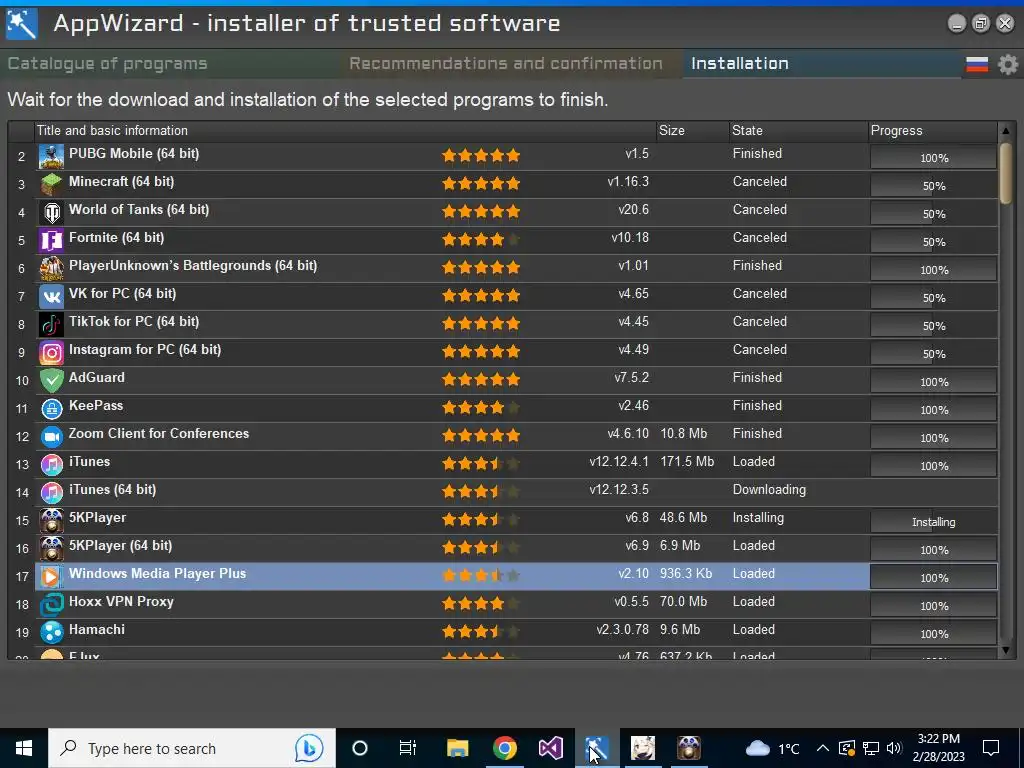Switch language with the Russian flag icon
Screen dimensions: 1024x768
pyautogui.click(x=977, y=64)
